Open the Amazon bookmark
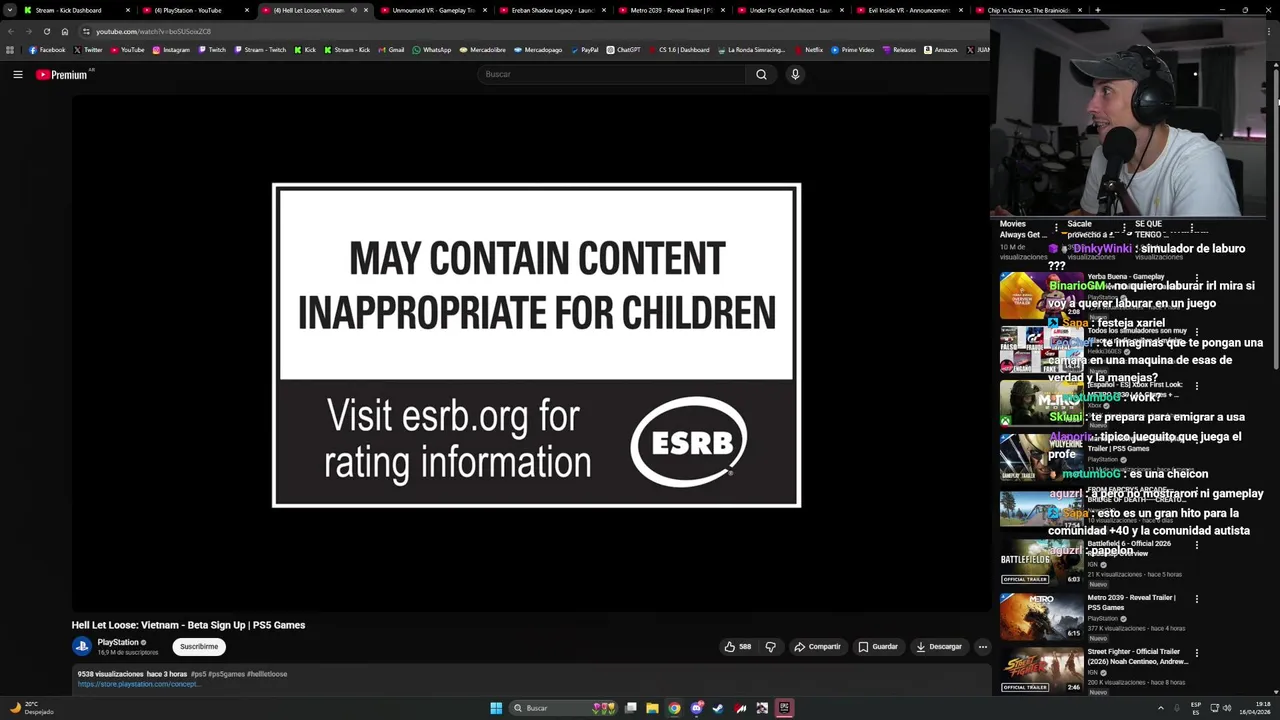The image size is (1280, 720). coord(941,50)
